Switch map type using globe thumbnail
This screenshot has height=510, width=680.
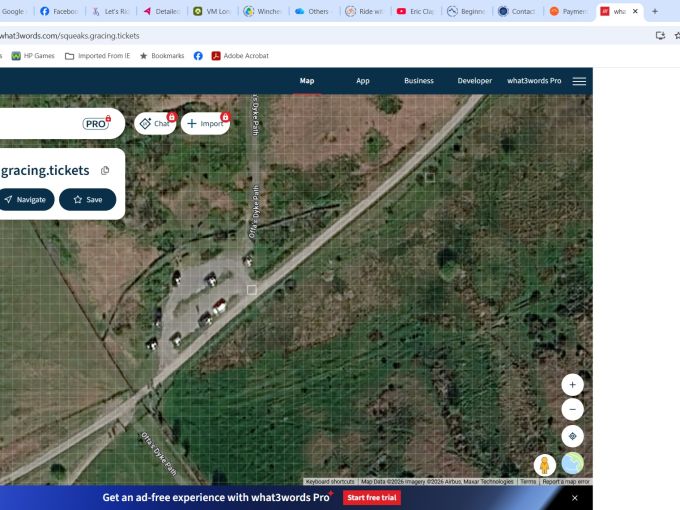[x=572, y=464]
